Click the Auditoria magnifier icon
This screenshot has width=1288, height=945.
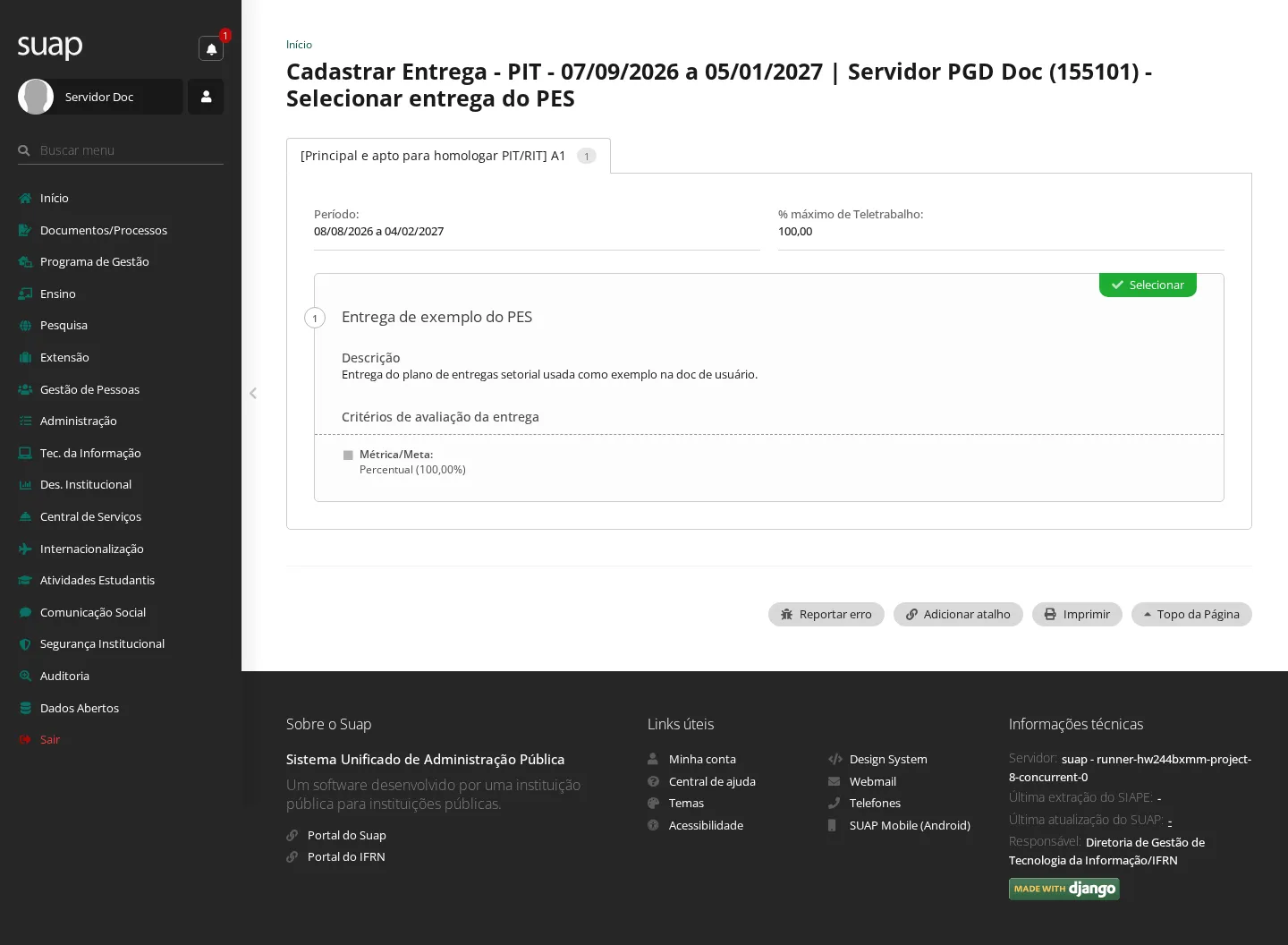(25, 676)
